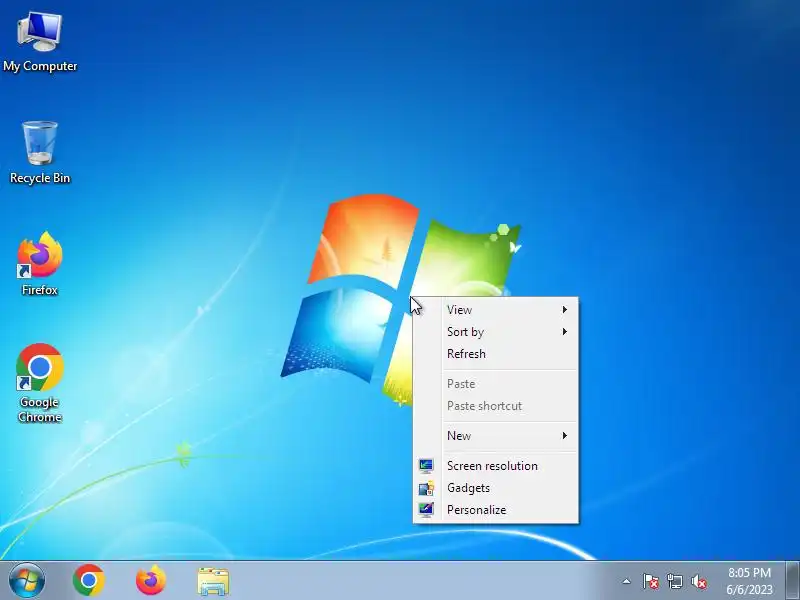Open Gadgets from the context menu

coord(495,488)
